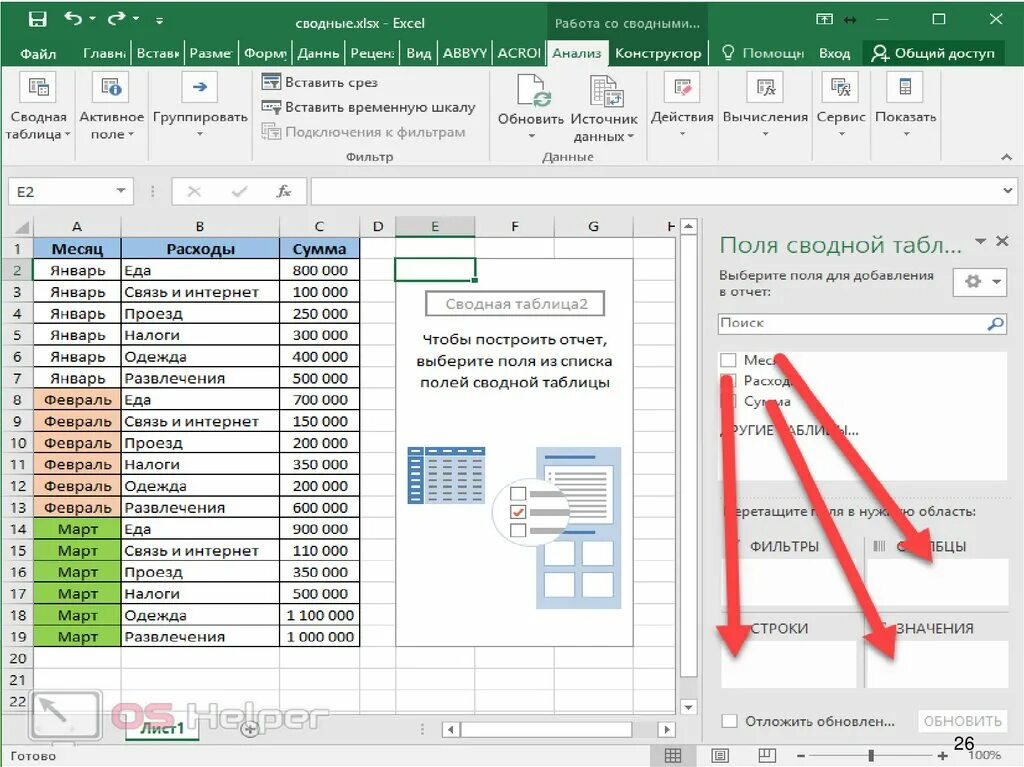The width and height of the screenshot is (1024, 767).
Task: Click the zoom in plus button
Action: 942,756
